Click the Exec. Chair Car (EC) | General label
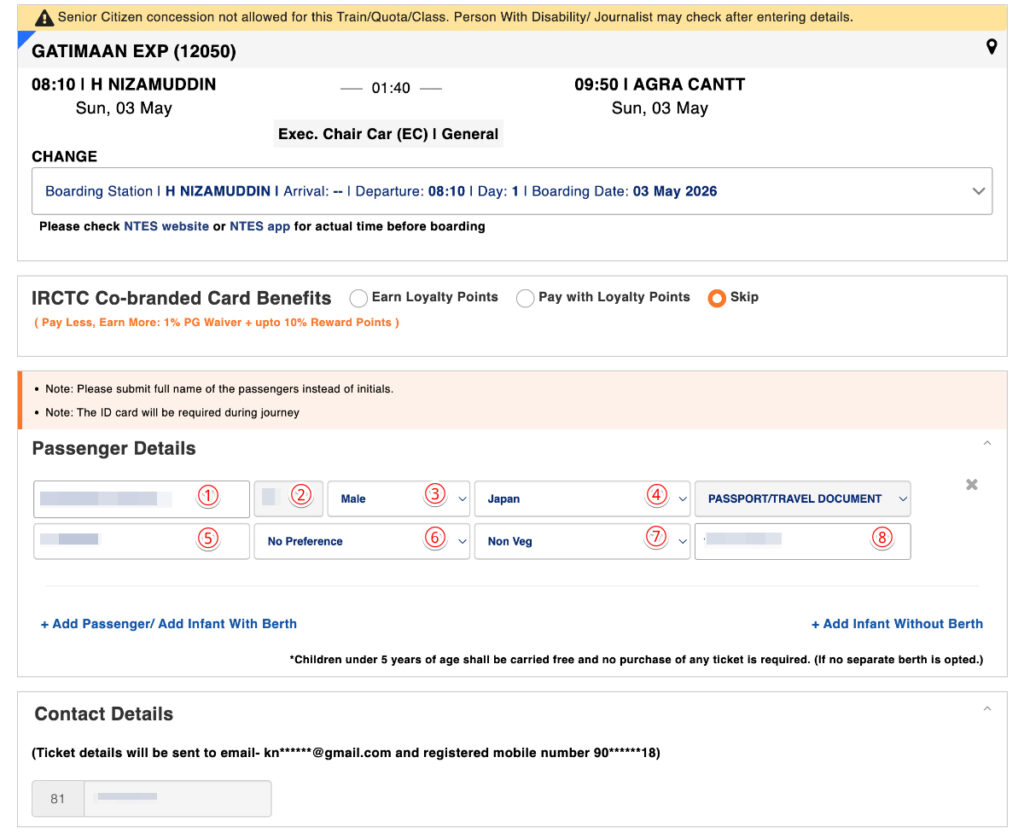The image size is (1024, 839). pyautogui.click(x=388, y=134)
